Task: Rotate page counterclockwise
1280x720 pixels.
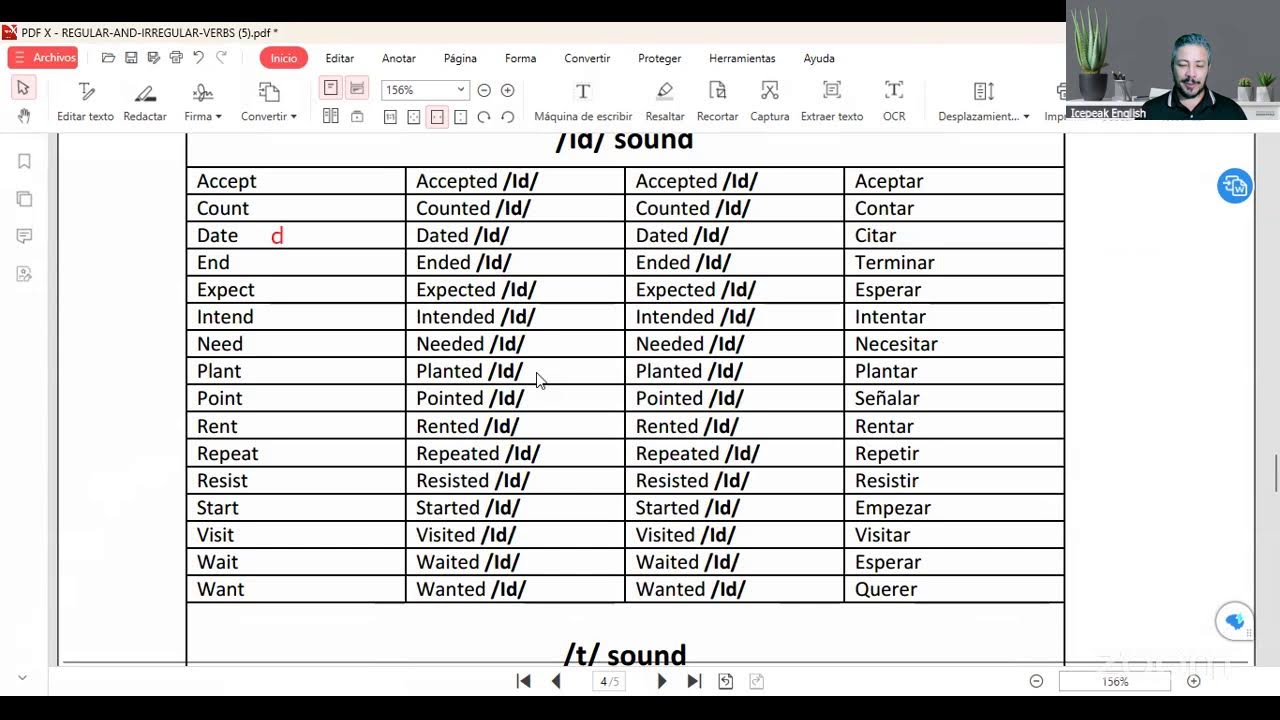Action: coord(508,117)
